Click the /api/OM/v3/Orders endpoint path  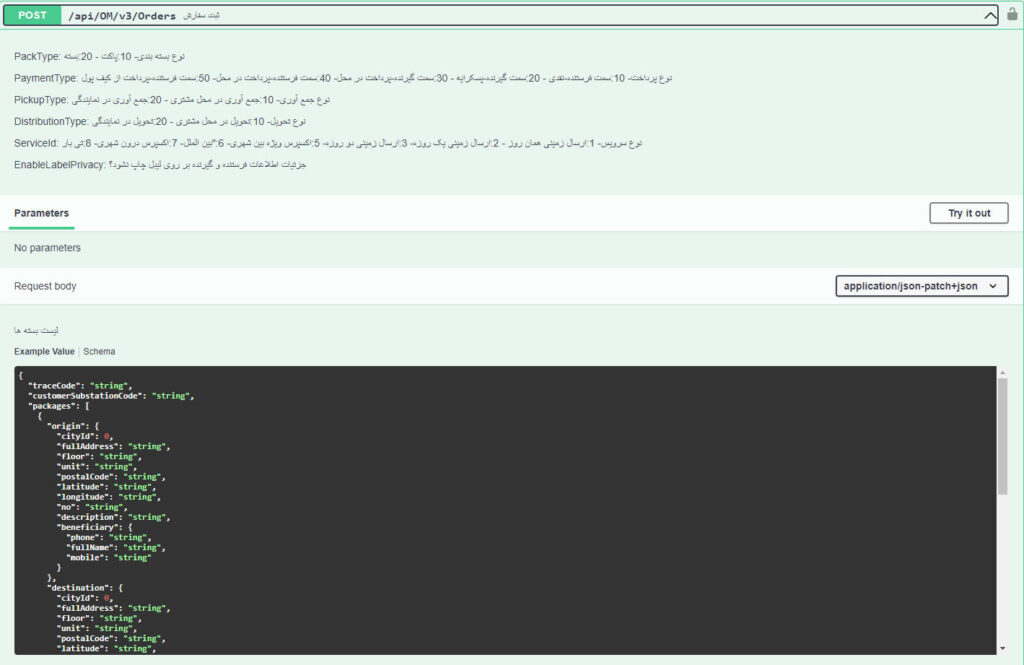(120, 16)
